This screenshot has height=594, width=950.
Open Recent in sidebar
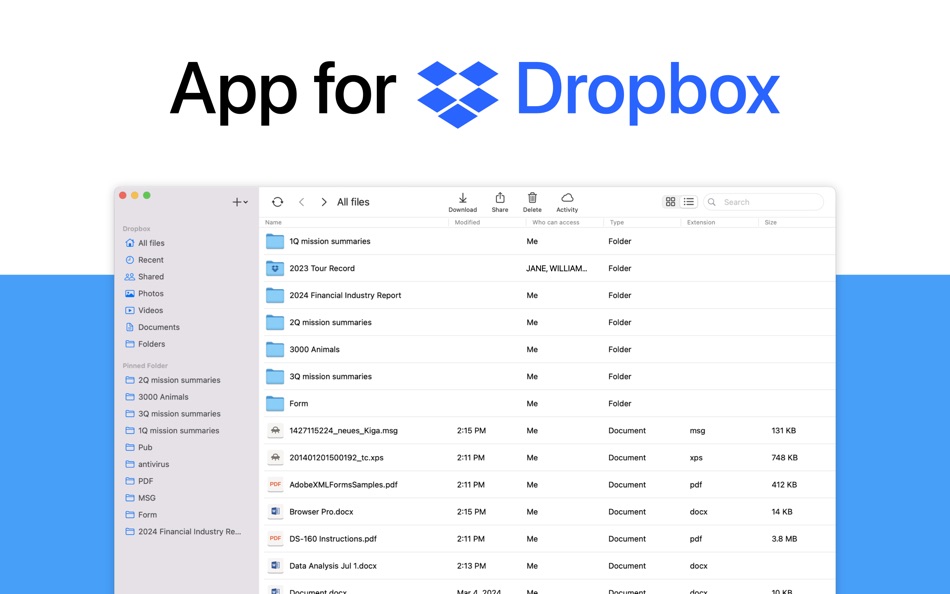point(144,260)
